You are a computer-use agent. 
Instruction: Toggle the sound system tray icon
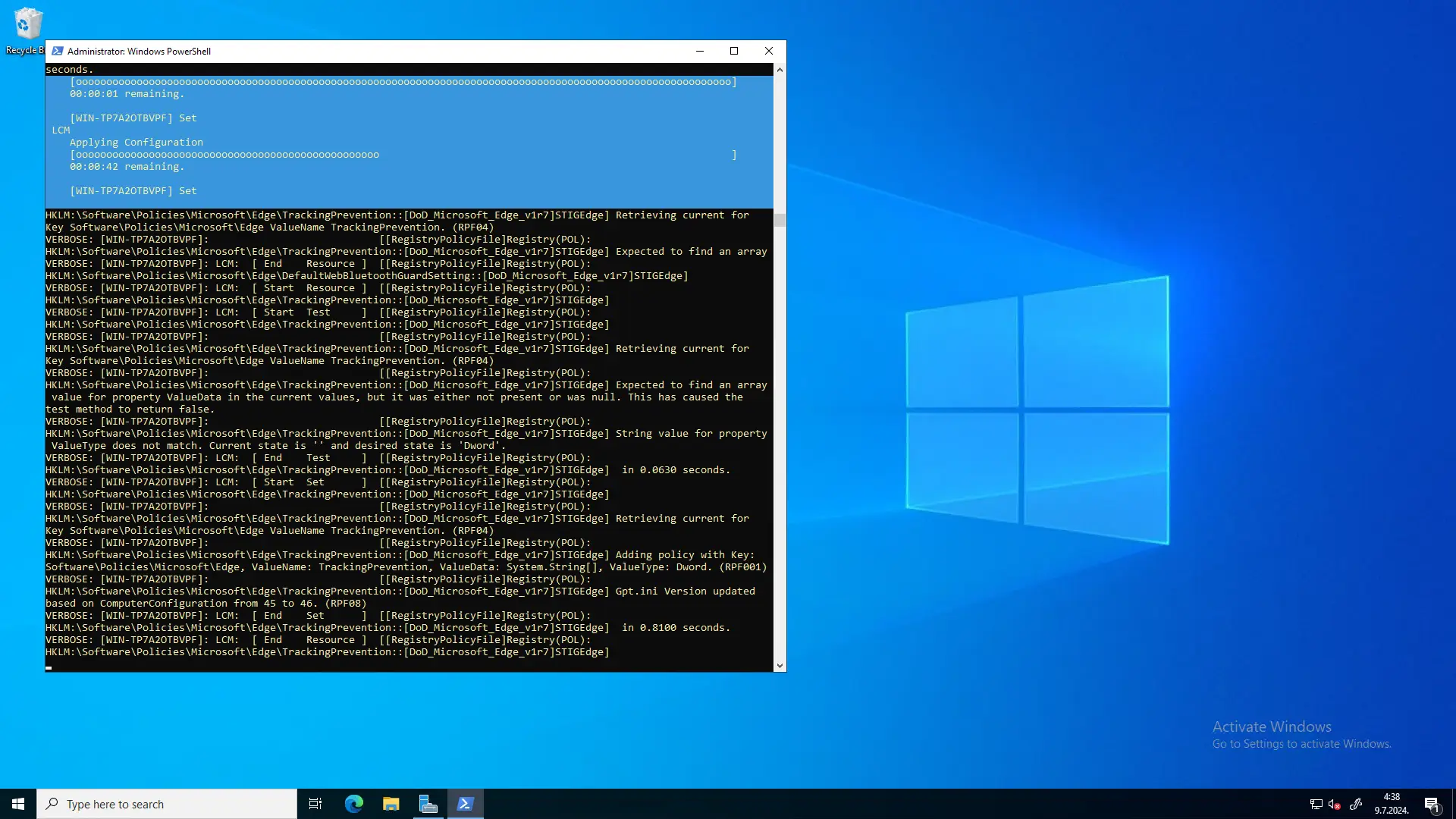[1336, 804]
